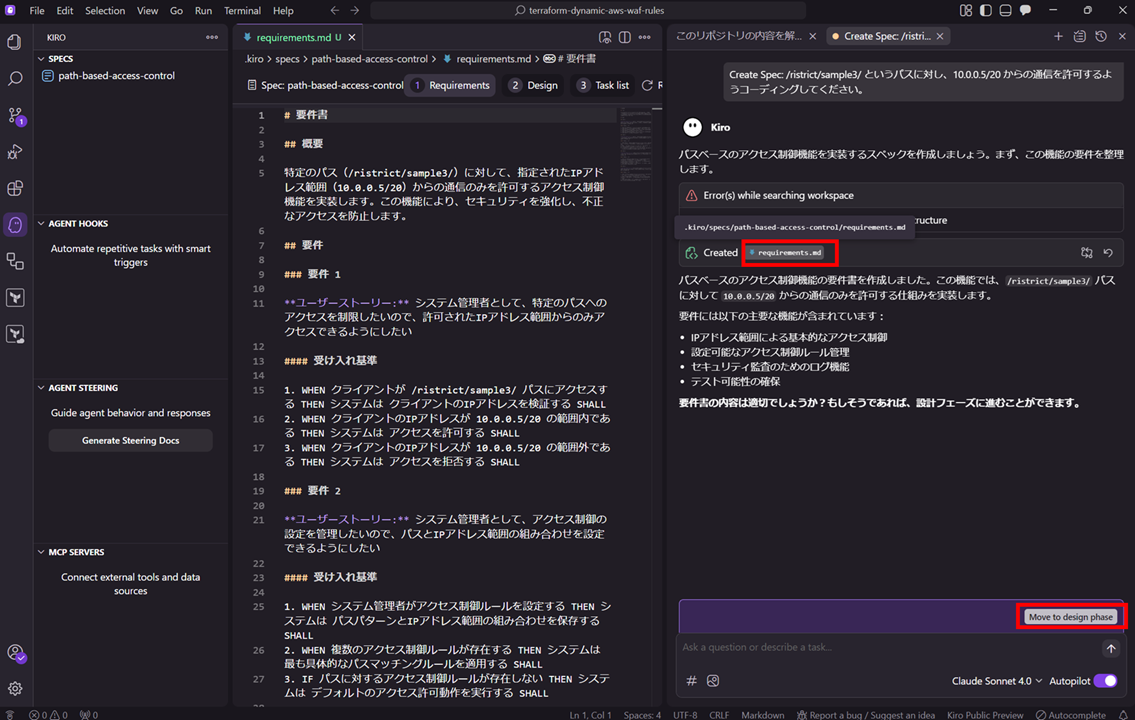Open the chat task list icon

pos(1079,36)
